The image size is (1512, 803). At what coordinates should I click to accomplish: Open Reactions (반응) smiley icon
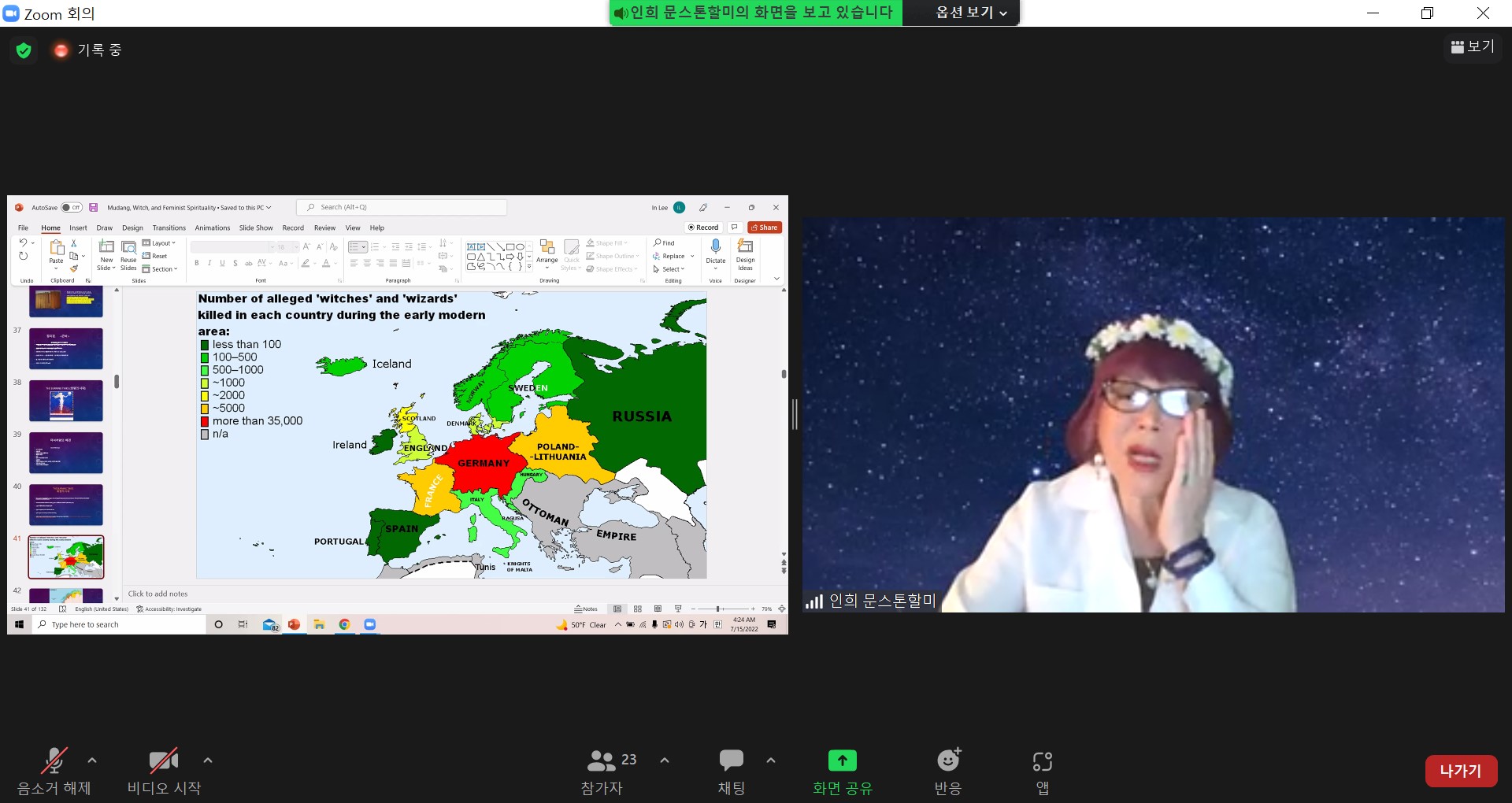tap(948, 760)
